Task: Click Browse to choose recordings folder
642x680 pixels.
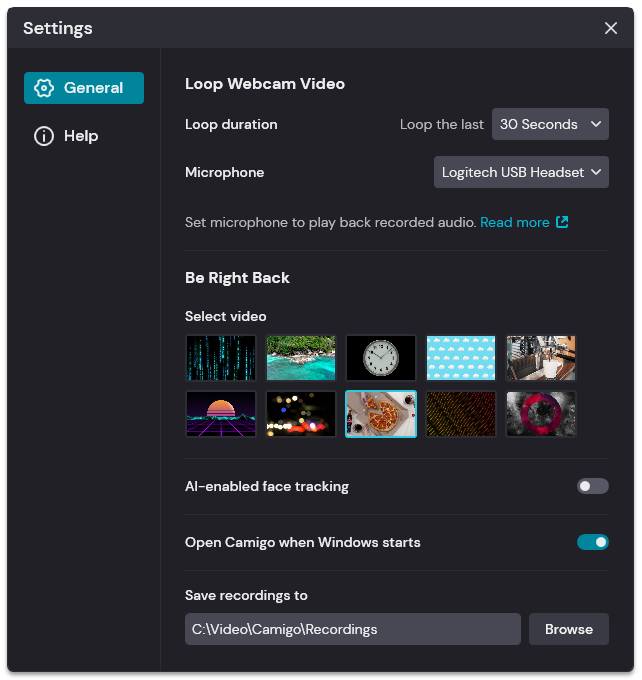Action: click(569, 629)
